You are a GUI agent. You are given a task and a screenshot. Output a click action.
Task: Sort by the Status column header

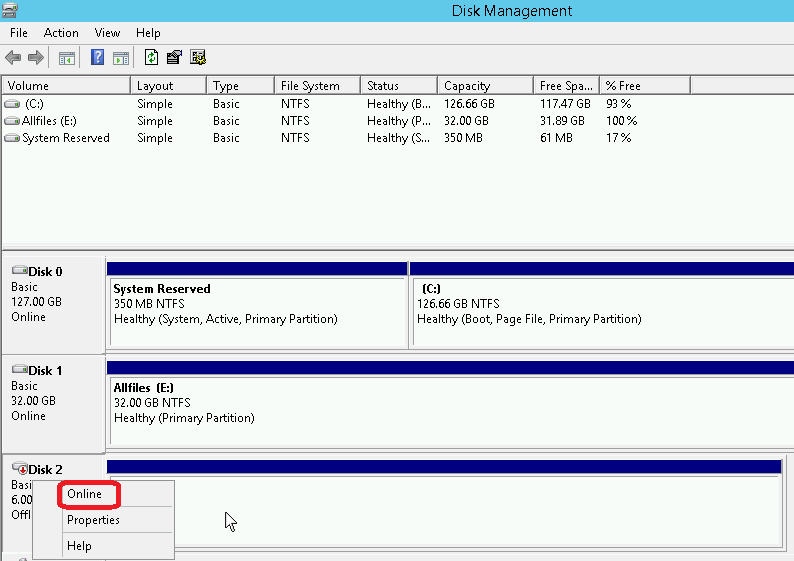coord(399,86)
